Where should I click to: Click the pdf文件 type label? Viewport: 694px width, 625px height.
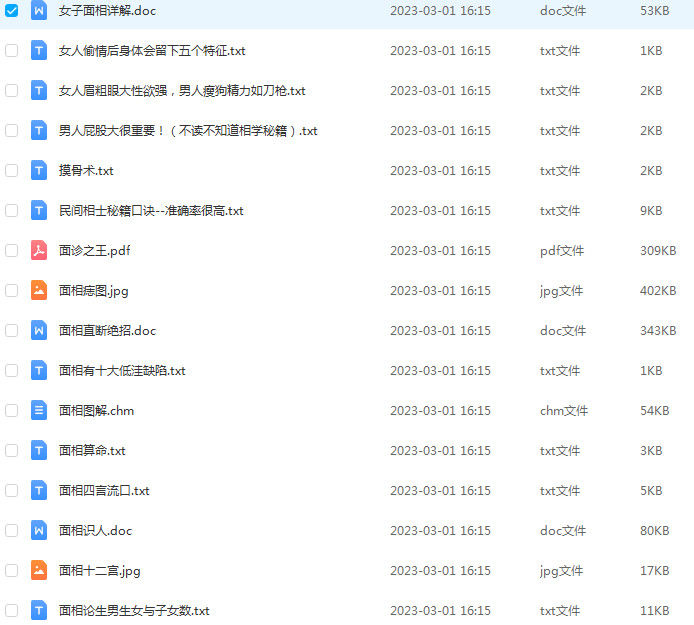[562, 251]
